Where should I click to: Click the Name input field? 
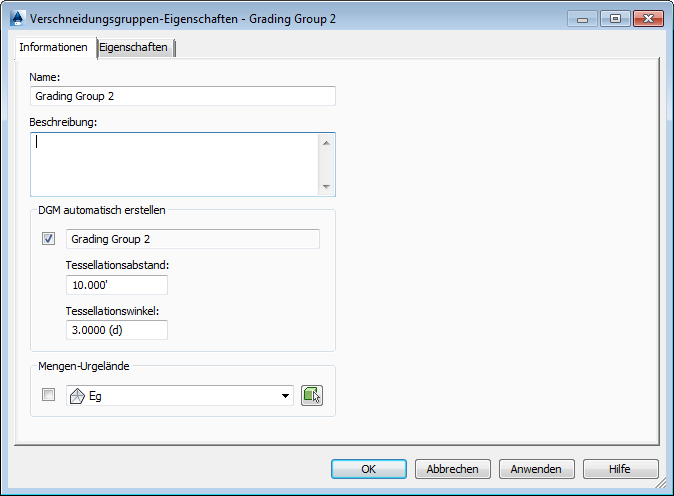click(183, 96)
